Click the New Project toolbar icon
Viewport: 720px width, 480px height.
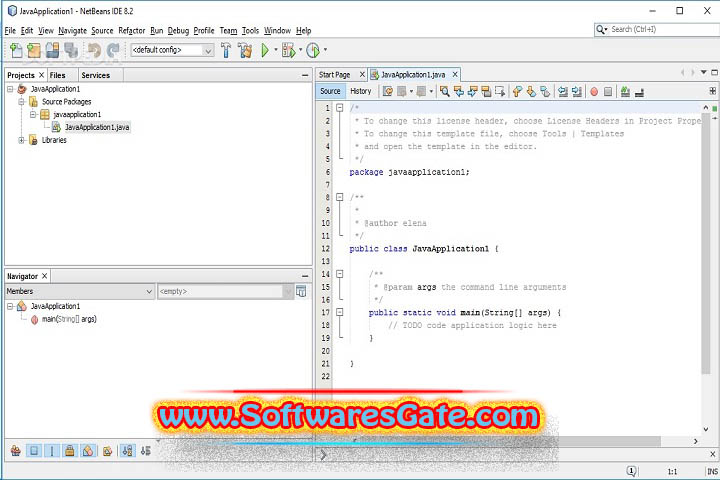point(34,50)
